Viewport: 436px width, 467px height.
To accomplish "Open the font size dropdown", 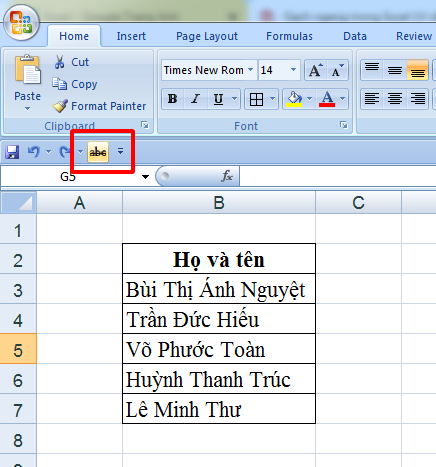I will coord(293,70).
